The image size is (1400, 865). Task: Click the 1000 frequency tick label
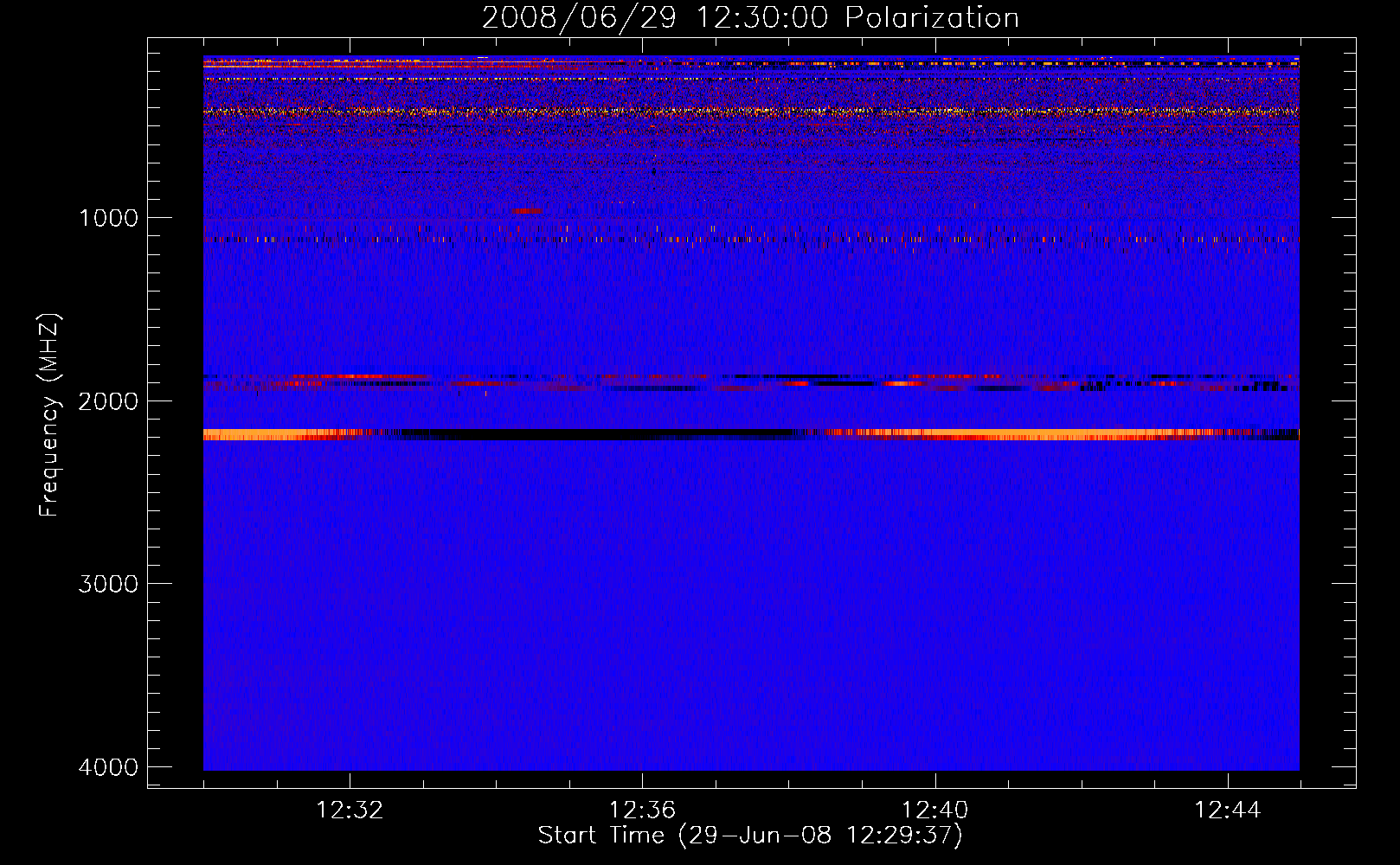pyautogui.click(x=108, y=218)
